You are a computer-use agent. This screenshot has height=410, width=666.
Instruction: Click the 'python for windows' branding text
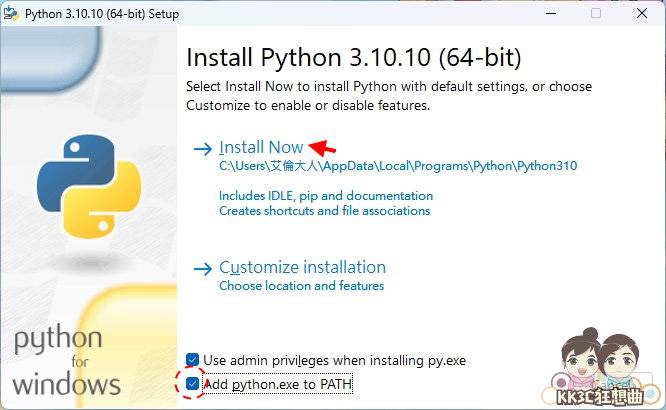[64, 361]
